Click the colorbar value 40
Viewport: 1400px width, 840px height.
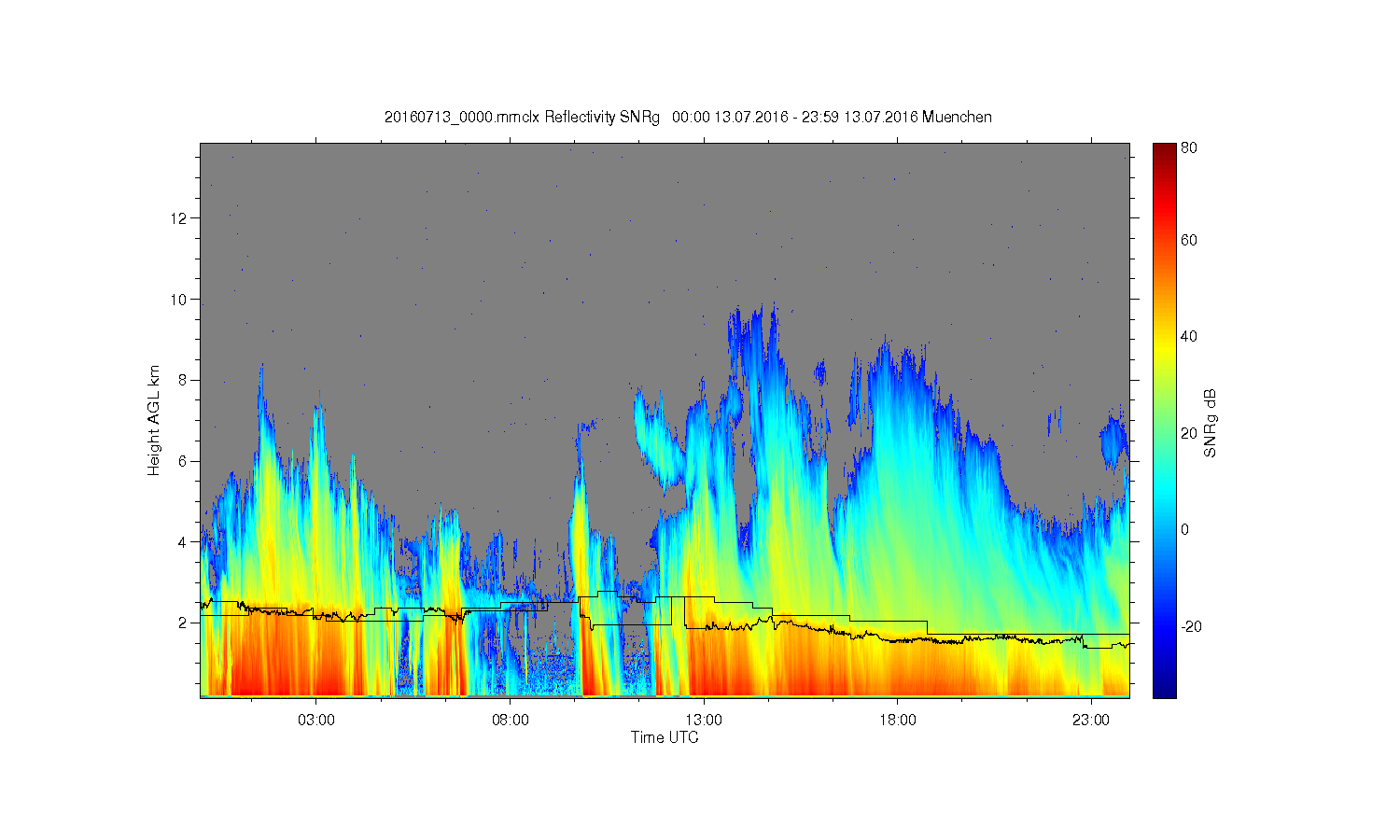[x=1189, y=337]
